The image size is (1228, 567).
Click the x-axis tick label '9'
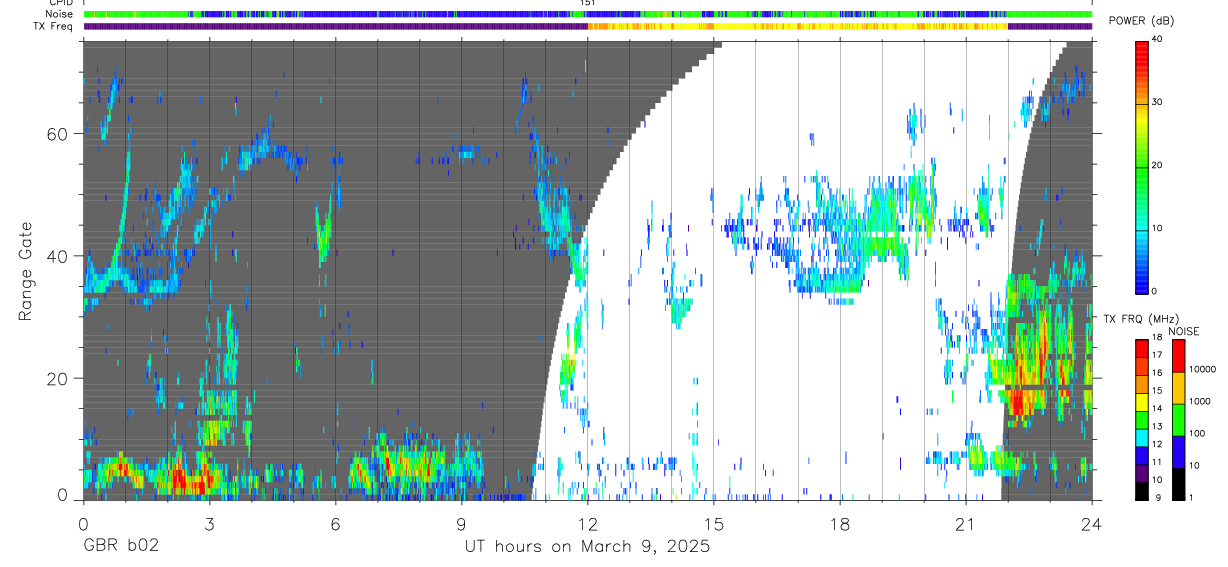[x=461, y=522]
